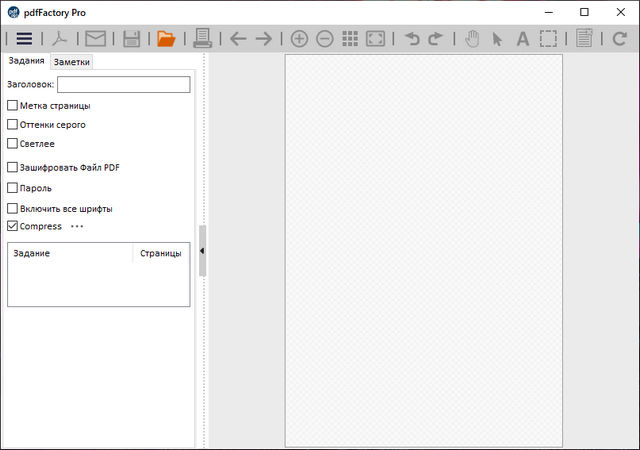Viewport: 640px width, 450px height.
Task: Click the printer icon in toolbar
Action: (202, 39)
